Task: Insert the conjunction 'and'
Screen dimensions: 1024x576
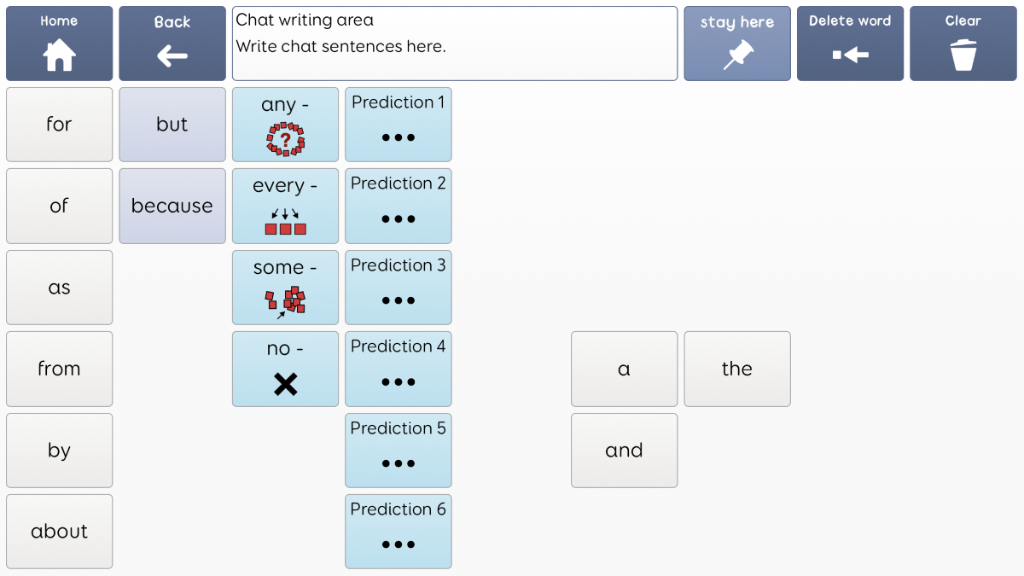Action: point(624,450)
